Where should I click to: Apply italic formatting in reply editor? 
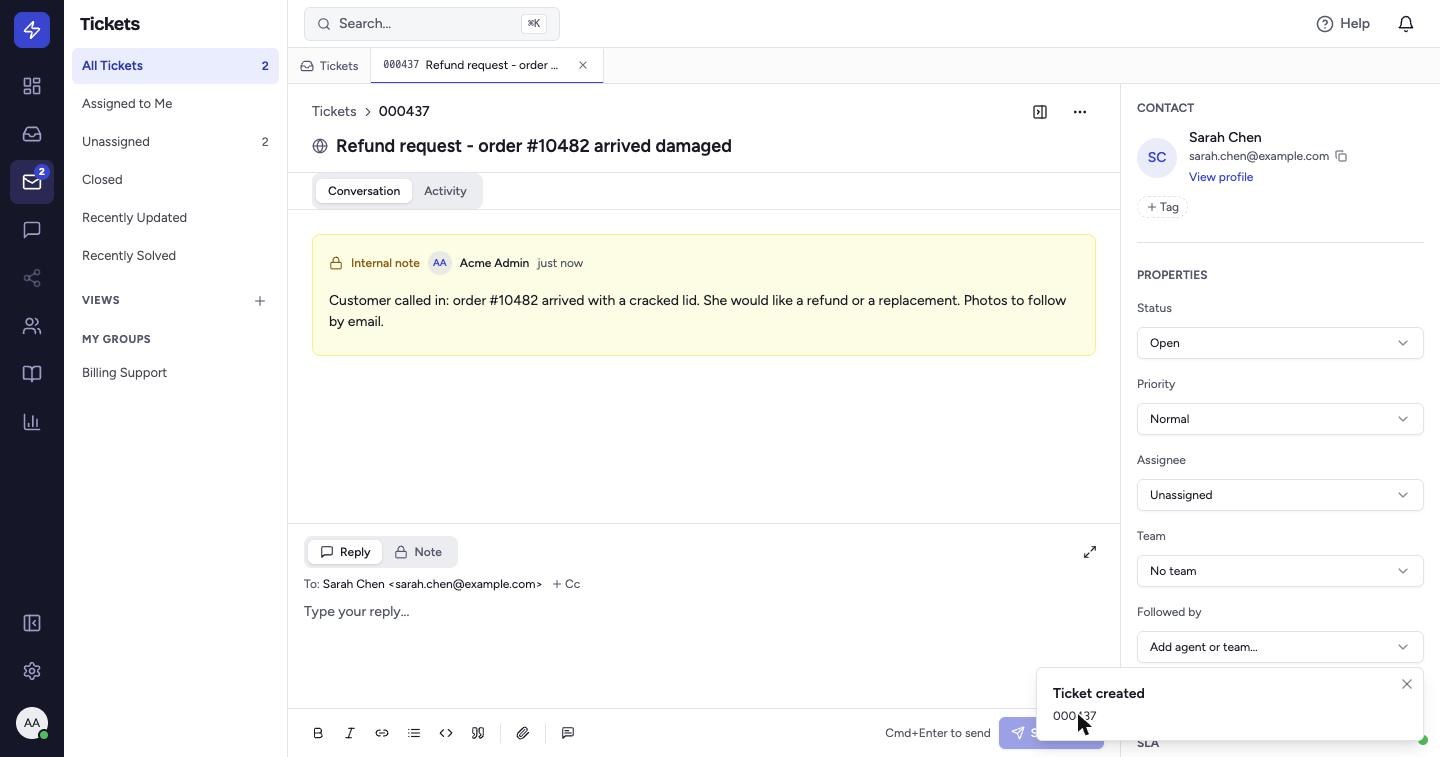[350, 733]
